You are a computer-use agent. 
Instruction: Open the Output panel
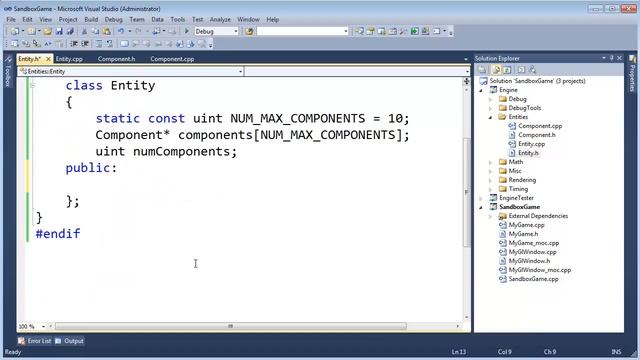click(x=69, y=341)
